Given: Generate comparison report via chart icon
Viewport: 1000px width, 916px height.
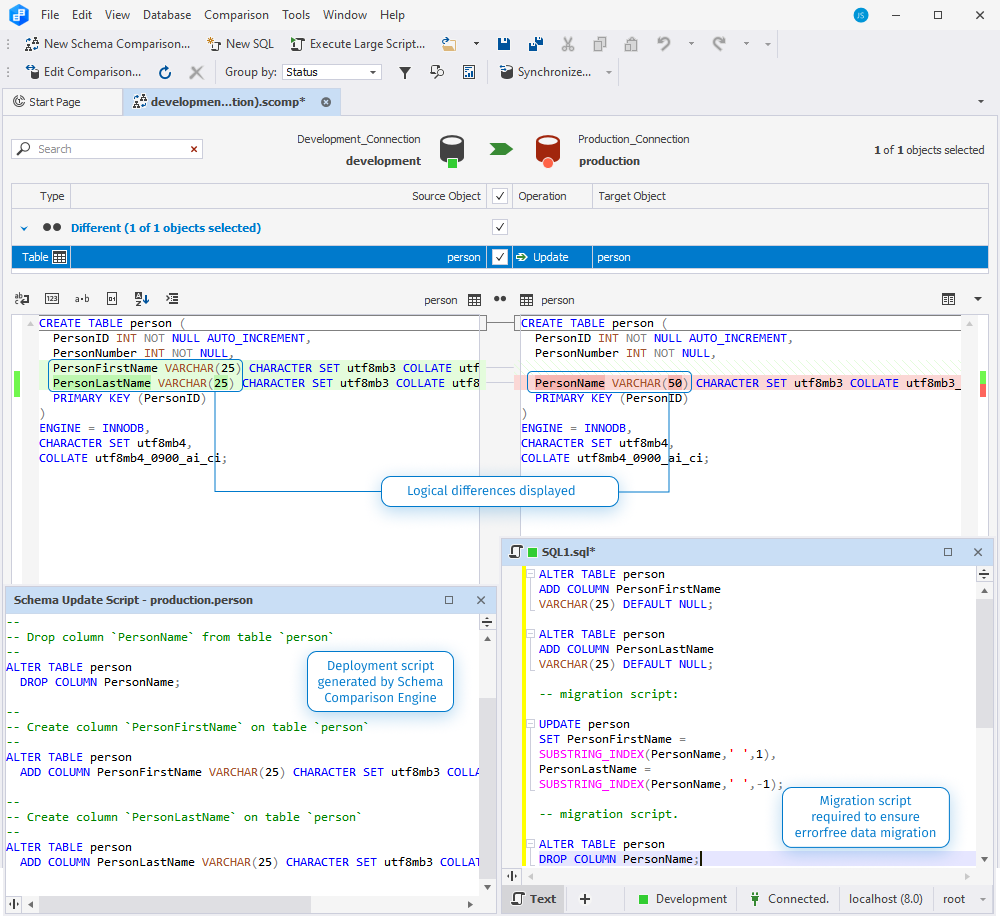Looking at the screenshot, I should 469,73.
